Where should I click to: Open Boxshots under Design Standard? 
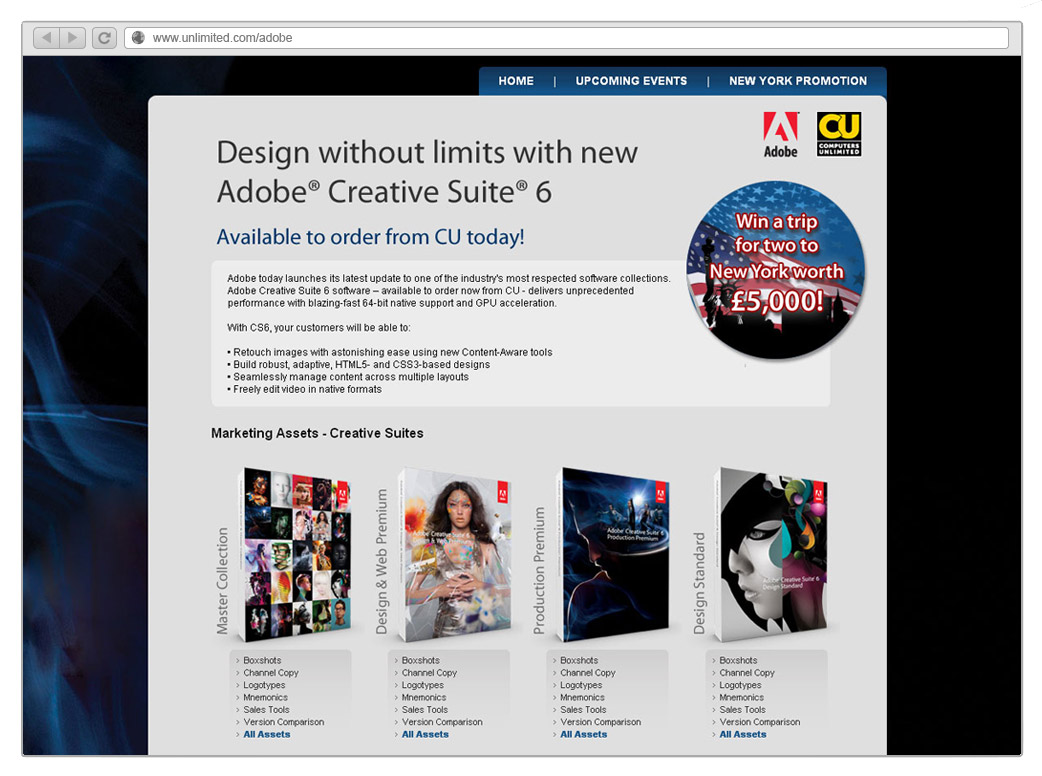tap(738, 660)
